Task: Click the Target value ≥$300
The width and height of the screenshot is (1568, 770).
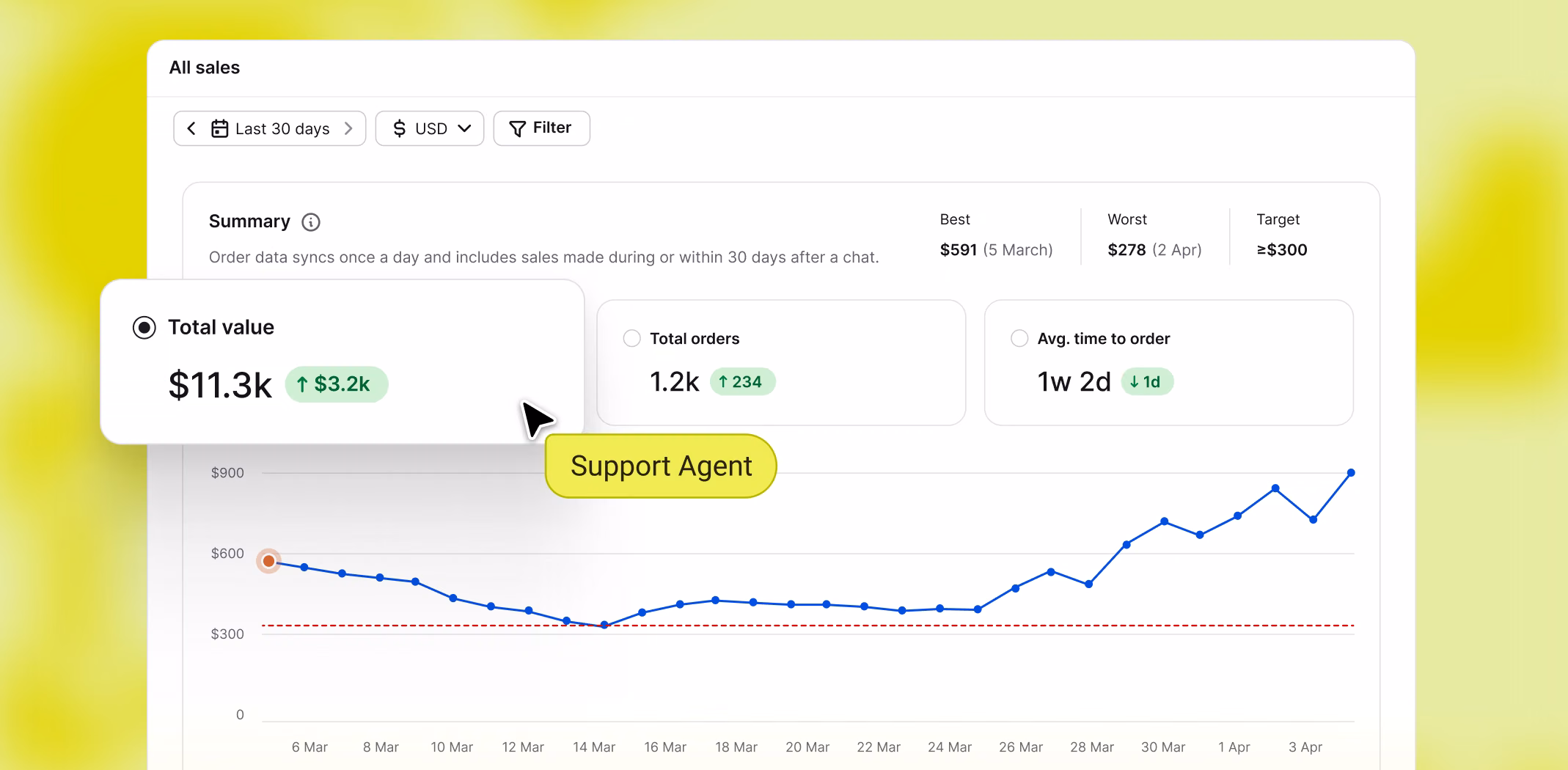Action: [1282, 250]
